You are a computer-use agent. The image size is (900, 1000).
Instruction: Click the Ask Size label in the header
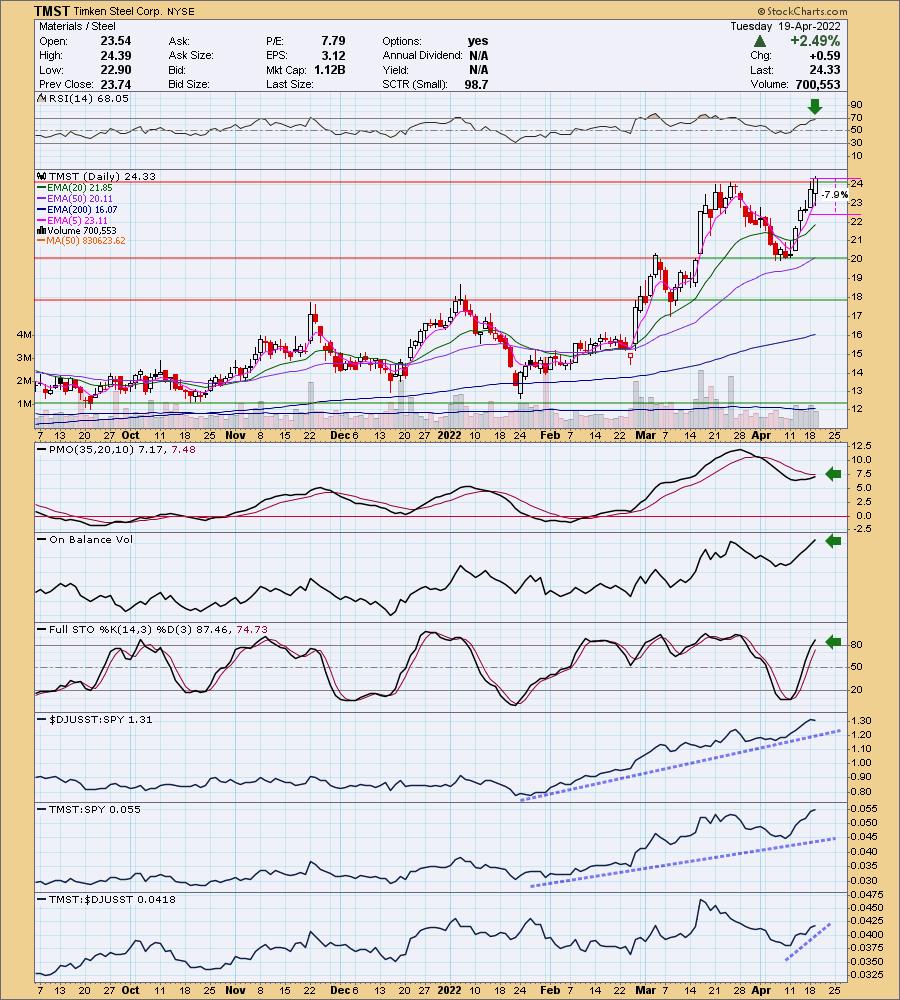[x=191, y=55]
